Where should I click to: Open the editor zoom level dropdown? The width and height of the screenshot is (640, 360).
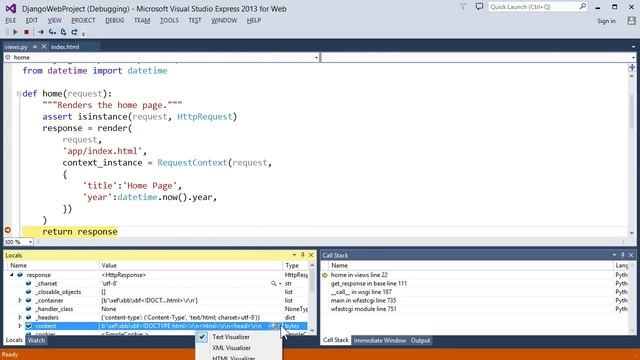click(x=30, y=242)
